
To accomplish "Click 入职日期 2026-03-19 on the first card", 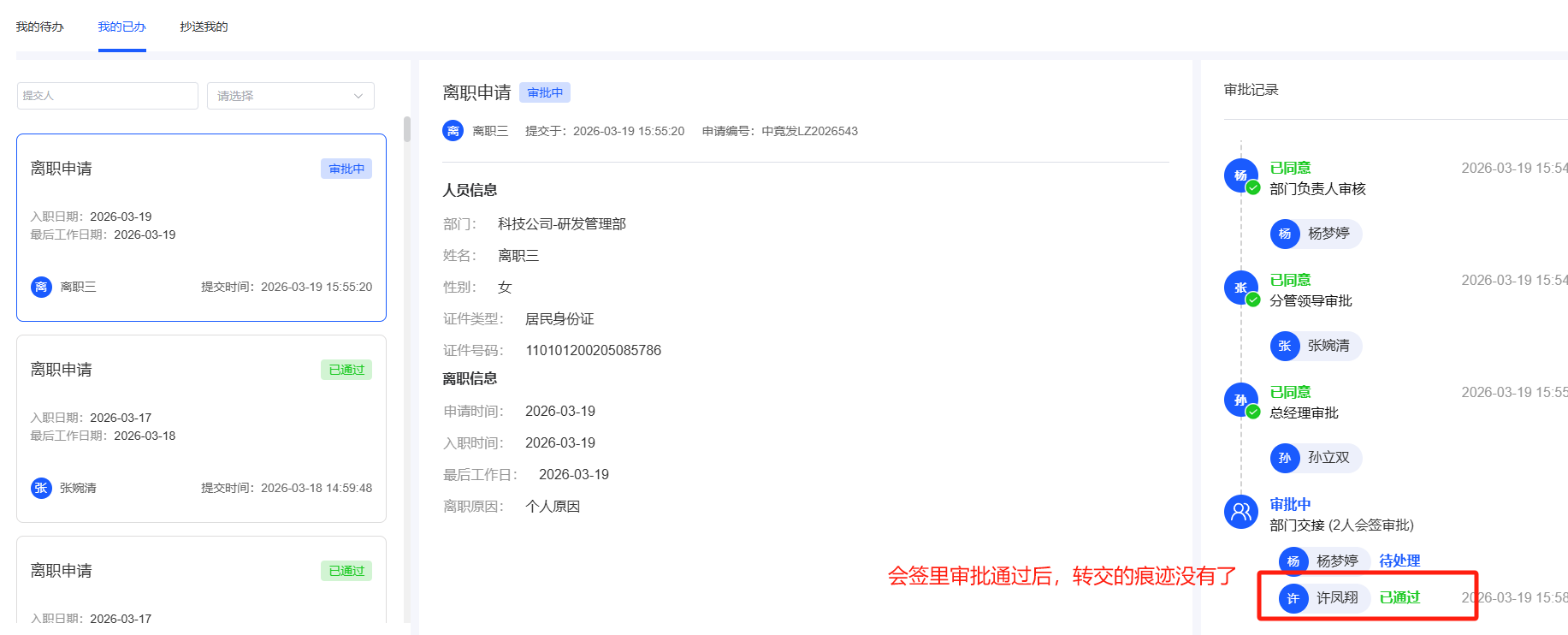I will click(x=91, y=217).
